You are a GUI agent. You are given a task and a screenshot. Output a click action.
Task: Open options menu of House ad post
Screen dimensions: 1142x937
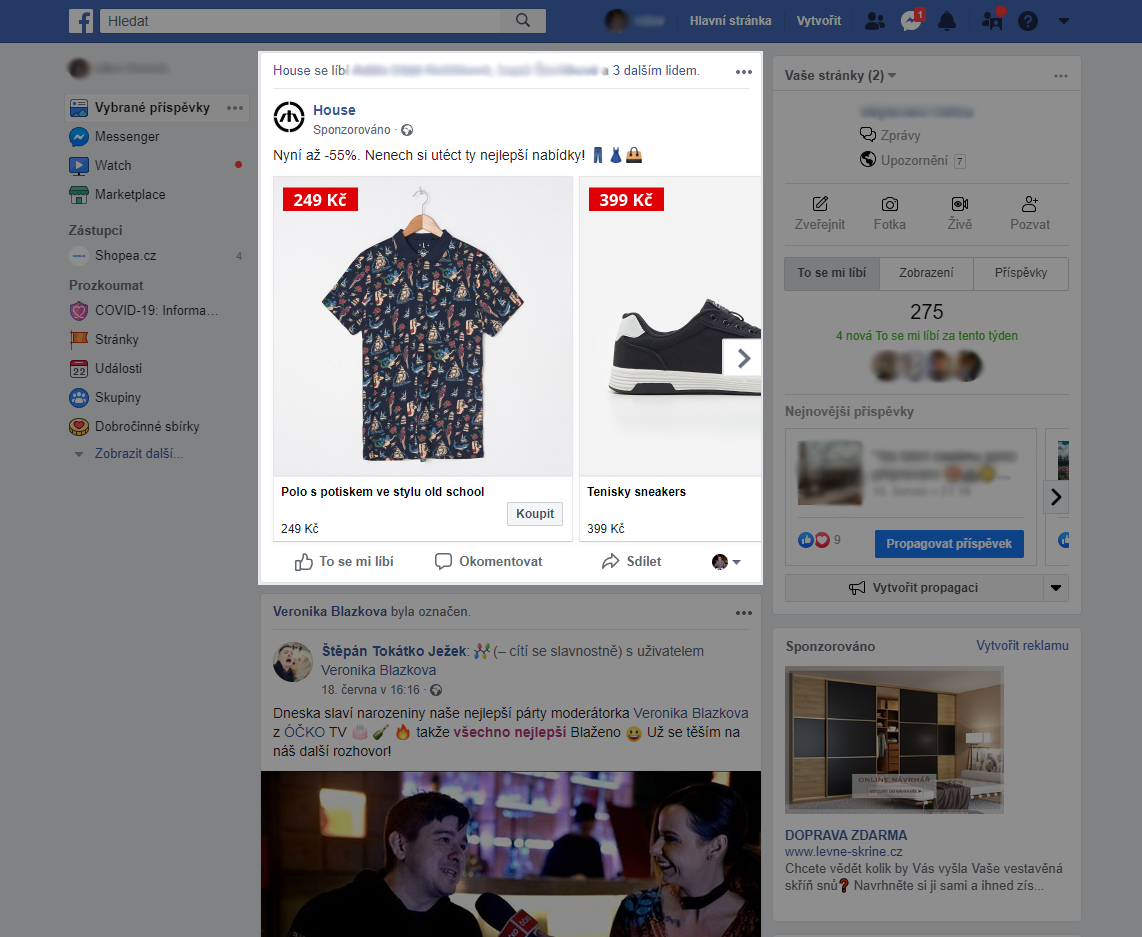(744, 71)
